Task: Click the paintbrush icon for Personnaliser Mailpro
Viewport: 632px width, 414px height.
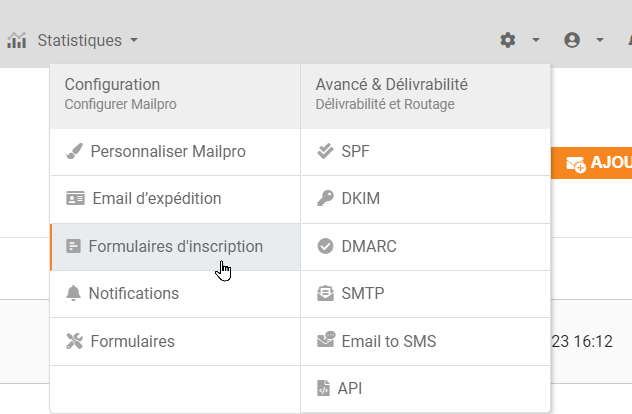Action: 74,152
